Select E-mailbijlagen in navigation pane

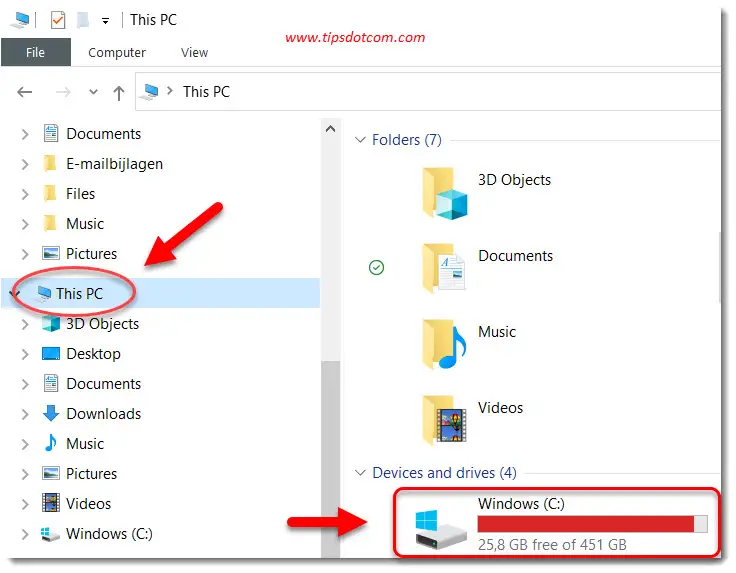pyautogui.click(x=115, y=164)
